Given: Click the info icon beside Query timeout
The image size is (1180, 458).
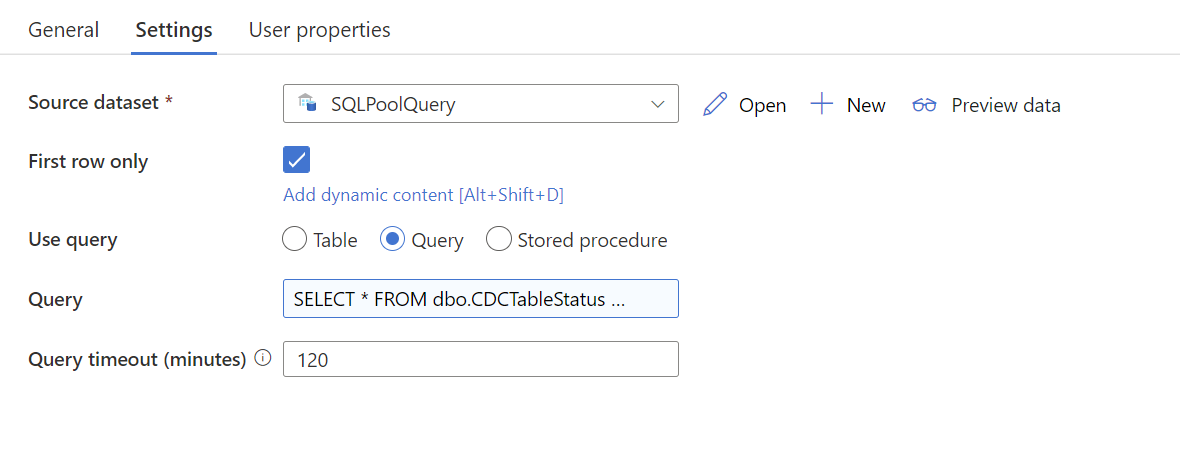Looking at the screenshot, I should tap(263, 359).
